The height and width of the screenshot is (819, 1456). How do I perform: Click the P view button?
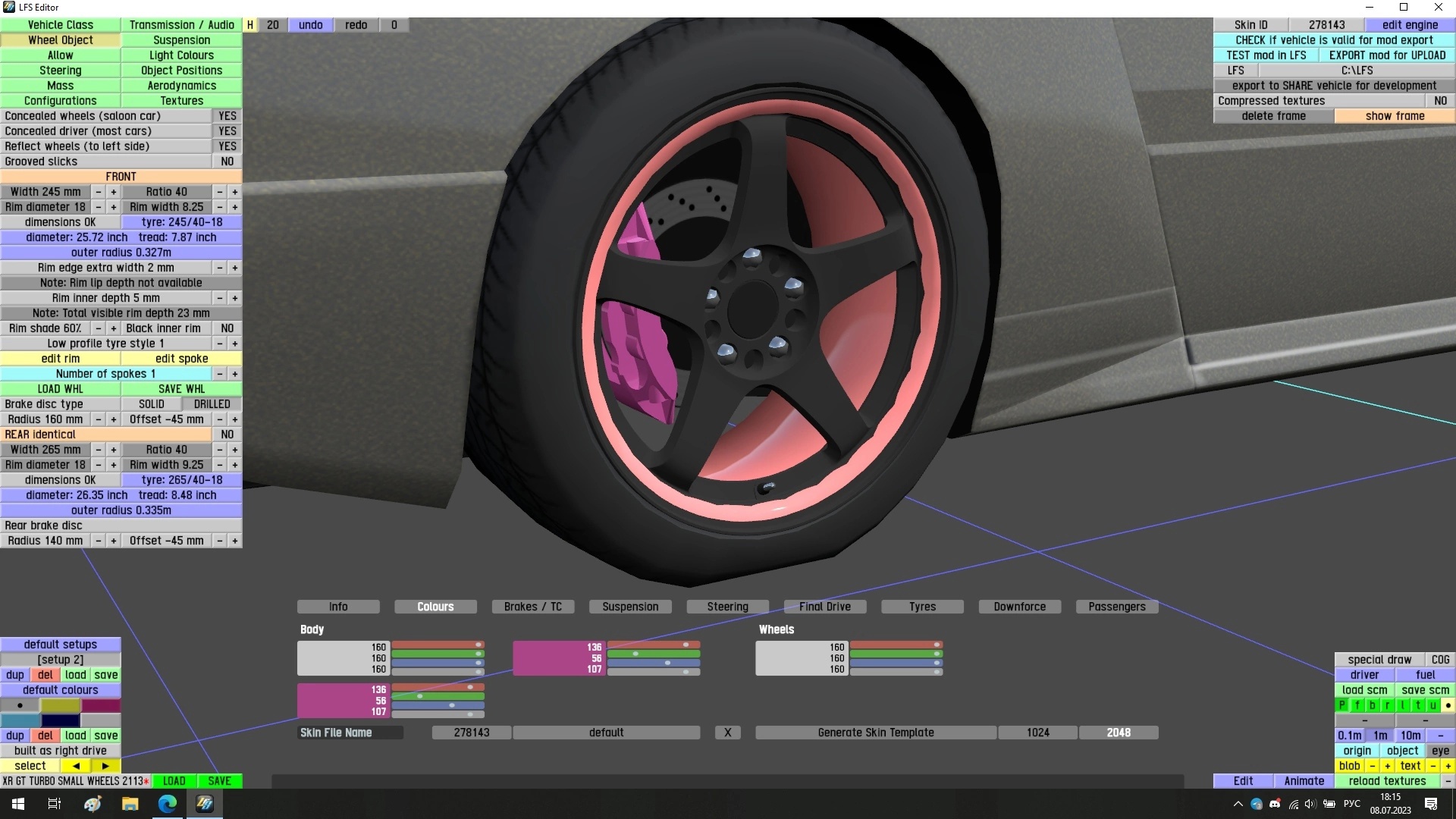(x=1342, y=705)
